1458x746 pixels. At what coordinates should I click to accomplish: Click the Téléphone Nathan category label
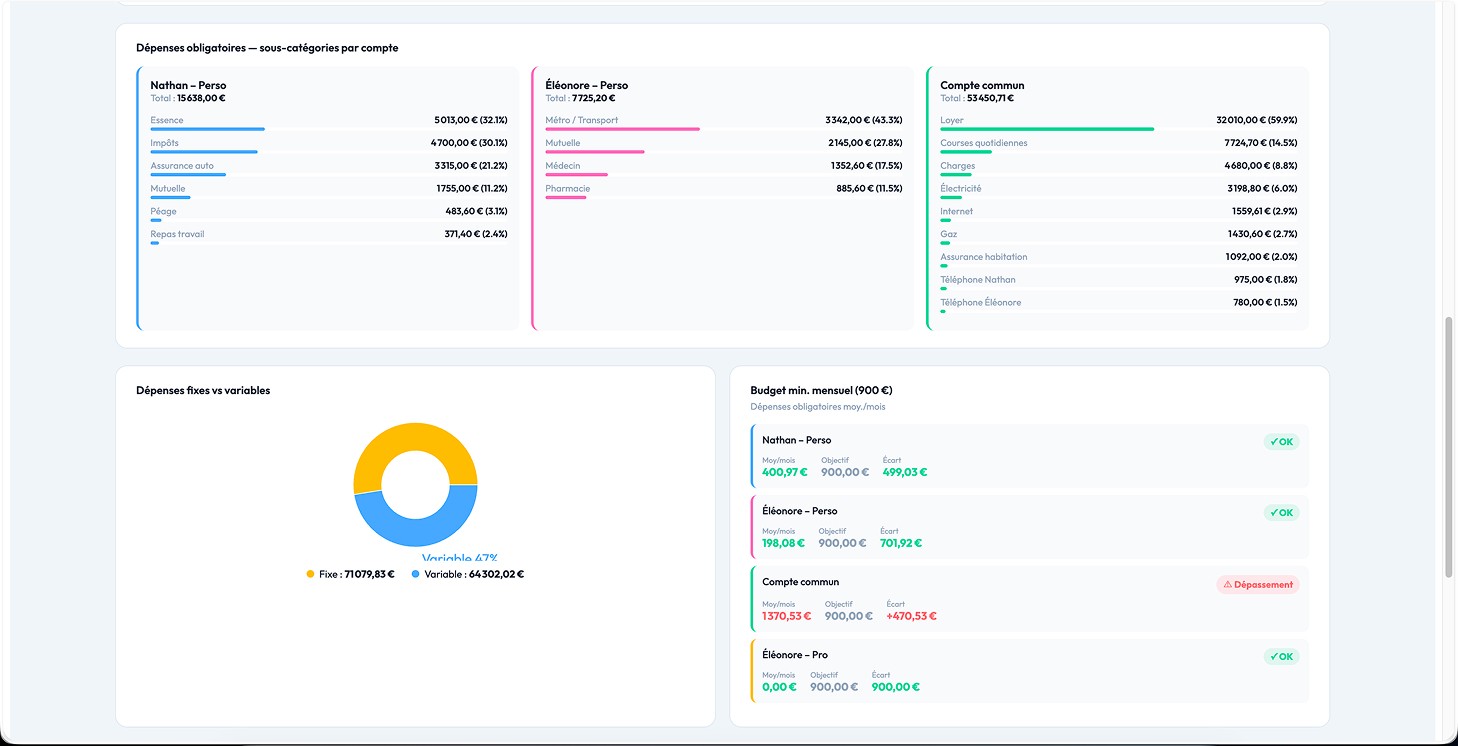pyautogui.click(x=977, y=280)
